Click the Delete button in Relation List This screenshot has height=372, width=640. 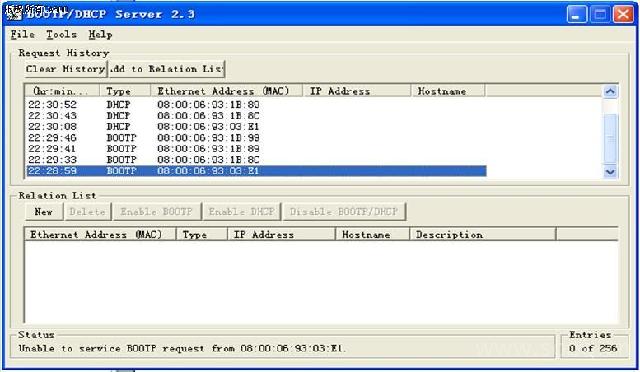(x=88, y=212)
